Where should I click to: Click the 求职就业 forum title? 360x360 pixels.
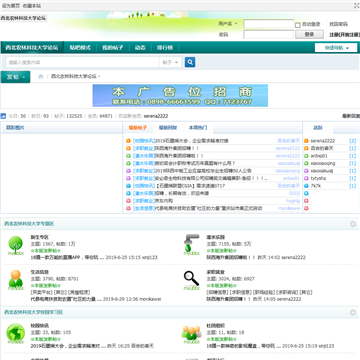pyautogui.click(x=216, y=272)
